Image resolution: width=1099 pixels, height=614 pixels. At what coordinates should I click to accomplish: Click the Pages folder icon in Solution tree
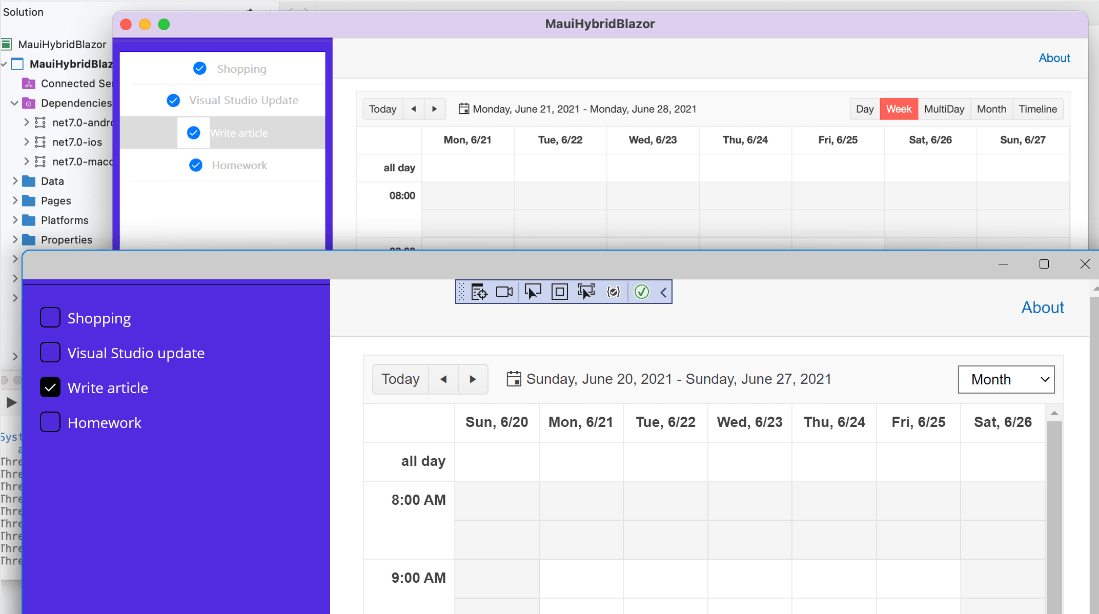(29, 200)
